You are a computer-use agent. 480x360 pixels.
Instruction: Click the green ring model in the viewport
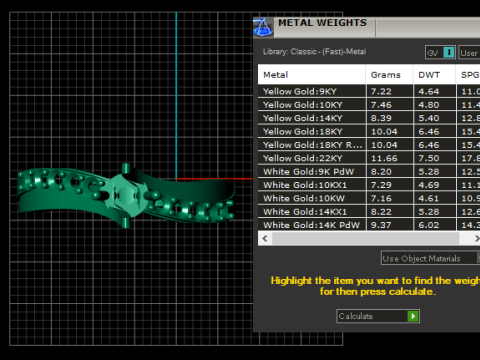click(x=126, y=195)
